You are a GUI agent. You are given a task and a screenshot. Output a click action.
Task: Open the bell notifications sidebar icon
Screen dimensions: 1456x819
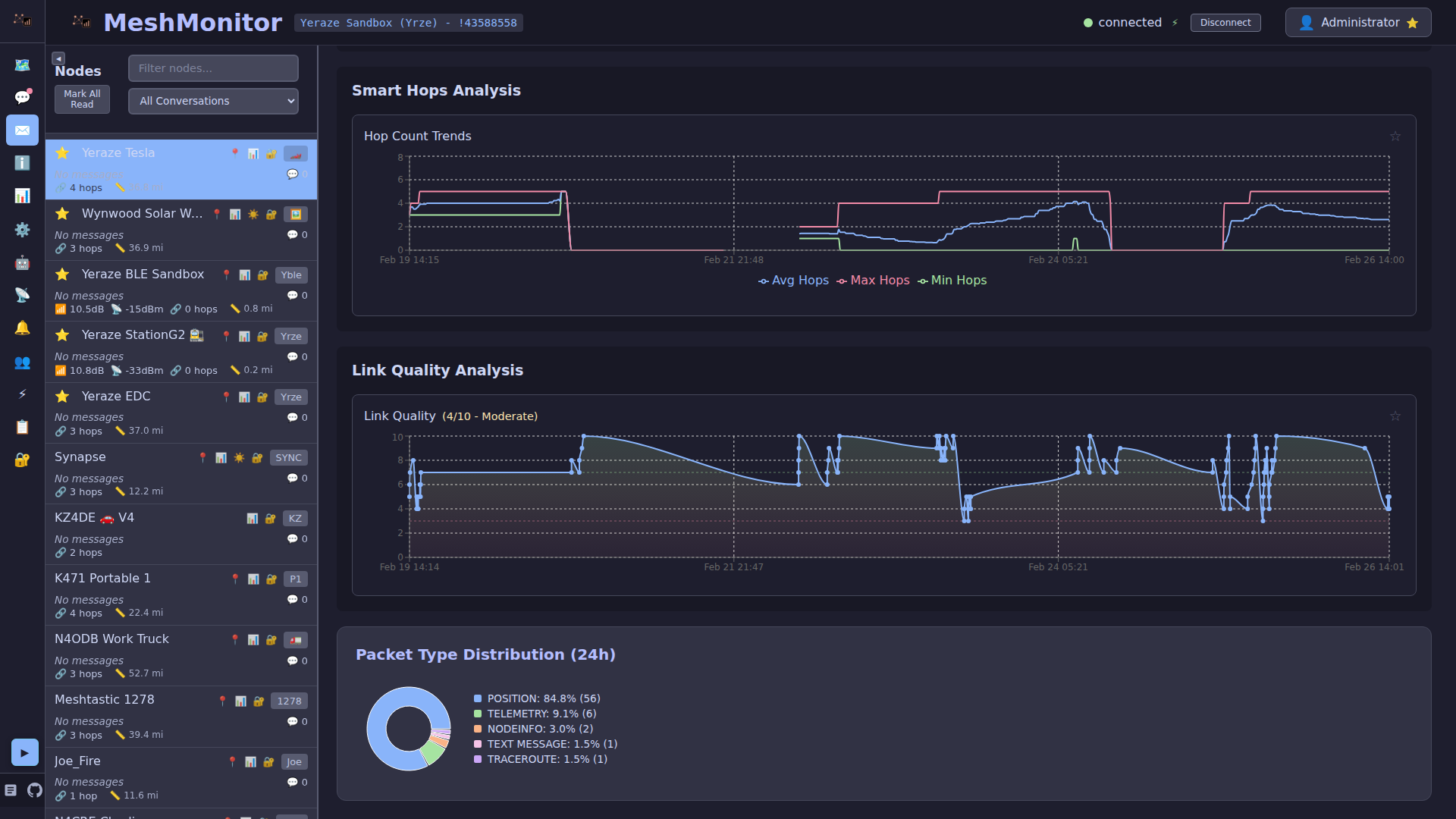coord(22,328)
